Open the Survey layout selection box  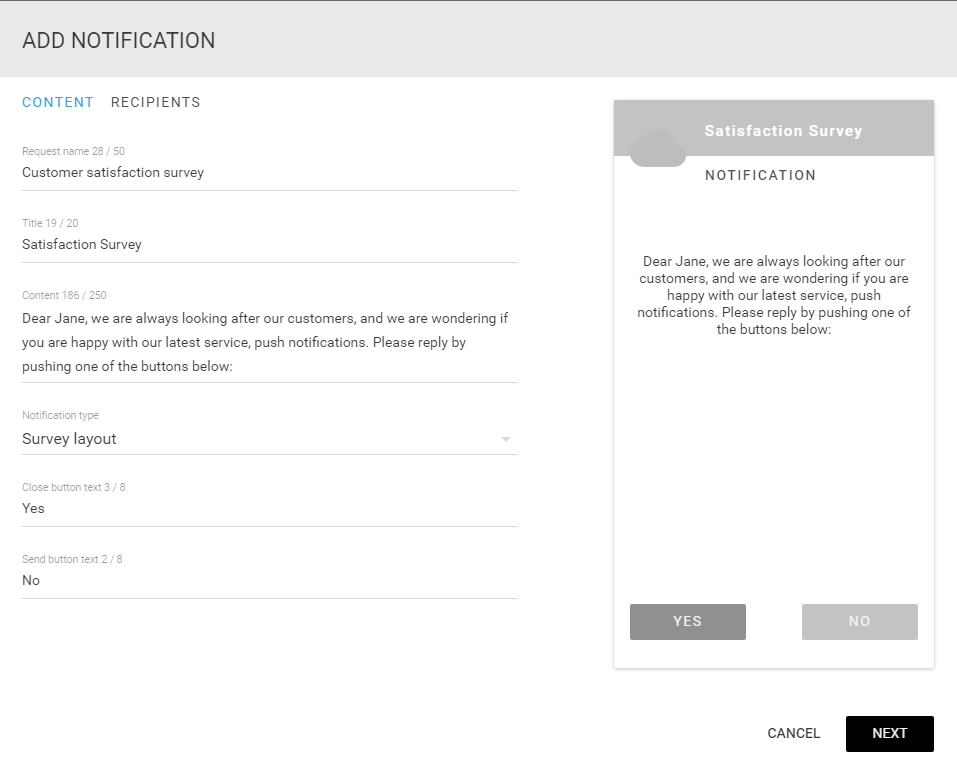pyautogui.click(x=270, y=439)
